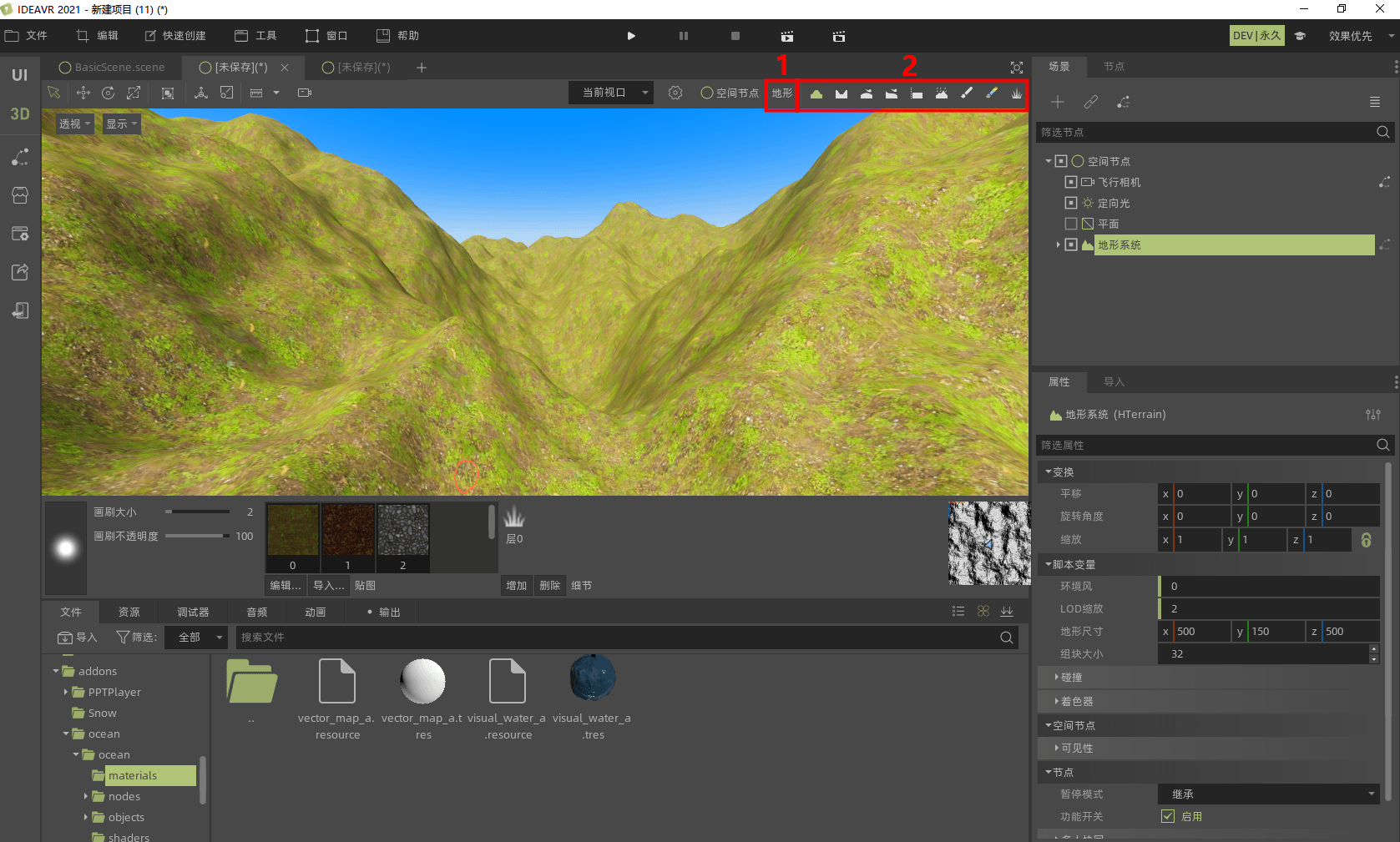
Task: Select the terrain color paint brush
Action: coord(992,93)
